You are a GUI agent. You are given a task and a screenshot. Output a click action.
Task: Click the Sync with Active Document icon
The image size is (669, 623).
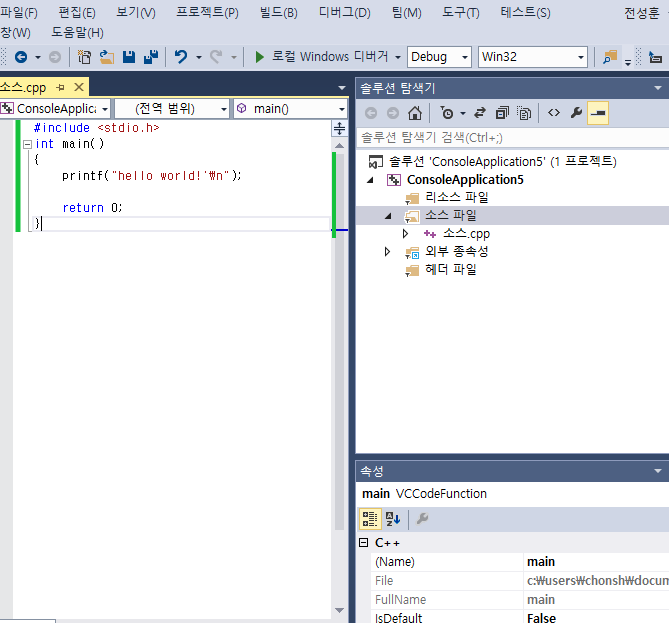[x=480, y=113]
